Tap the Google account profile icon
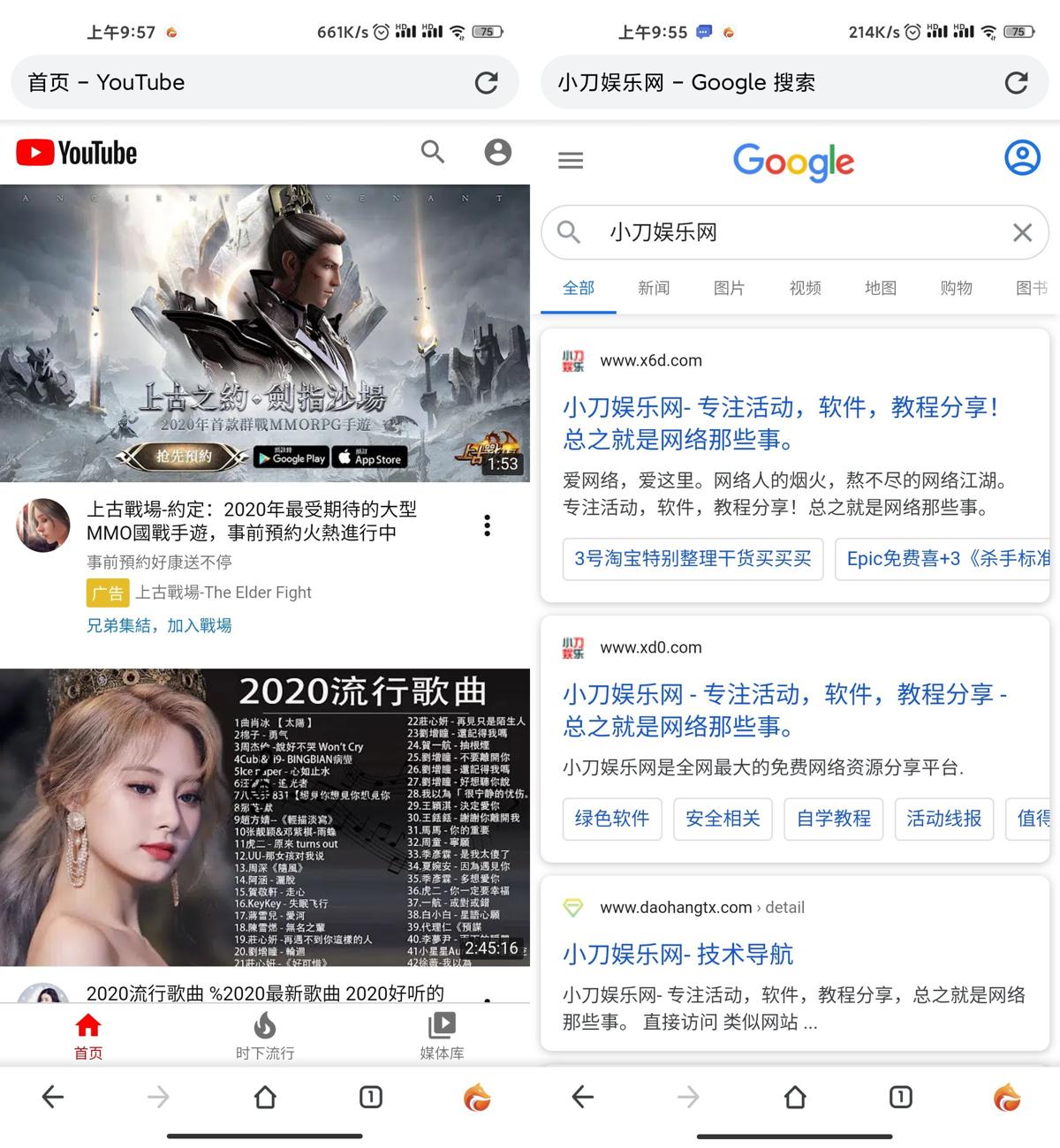Screen dimensions: 1060x1148 pyautogui.click(x=1022, y=158)
